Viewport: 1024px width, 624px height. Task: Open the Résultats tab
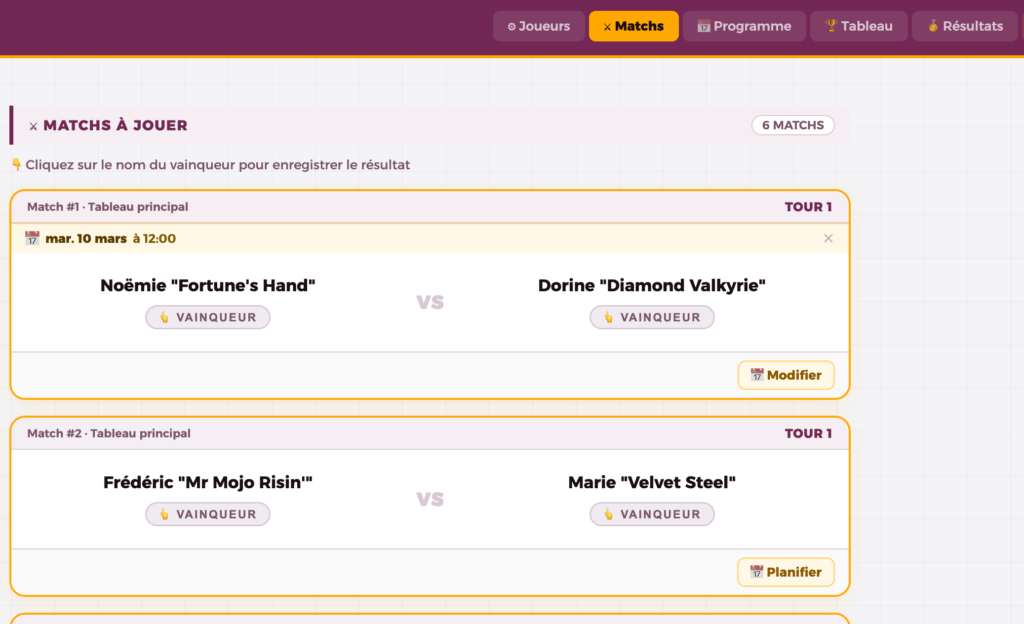[x=964, y=26]
